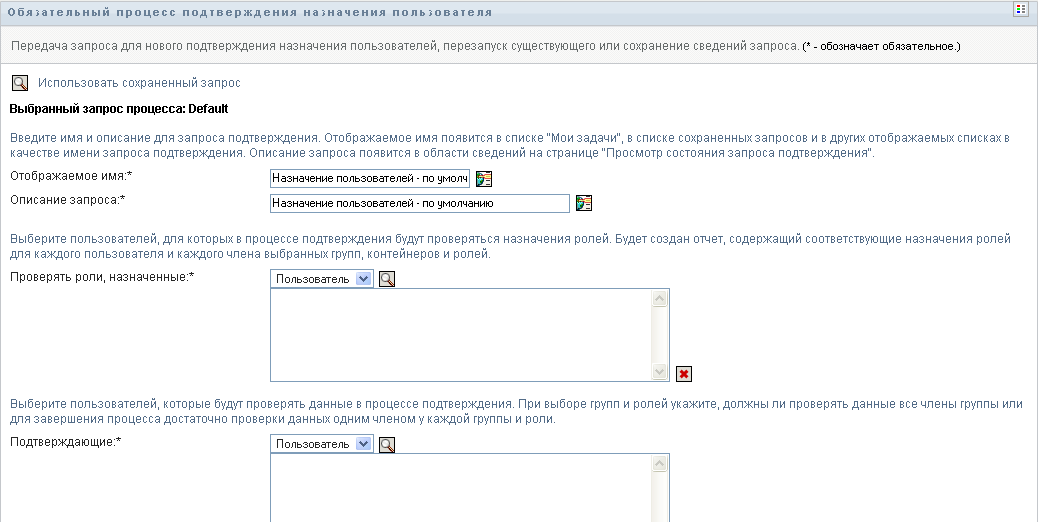Click search icon beside Подтверждающие dropdown
The width and height of the screenshot is (1038, 522).
pos(387,445)
